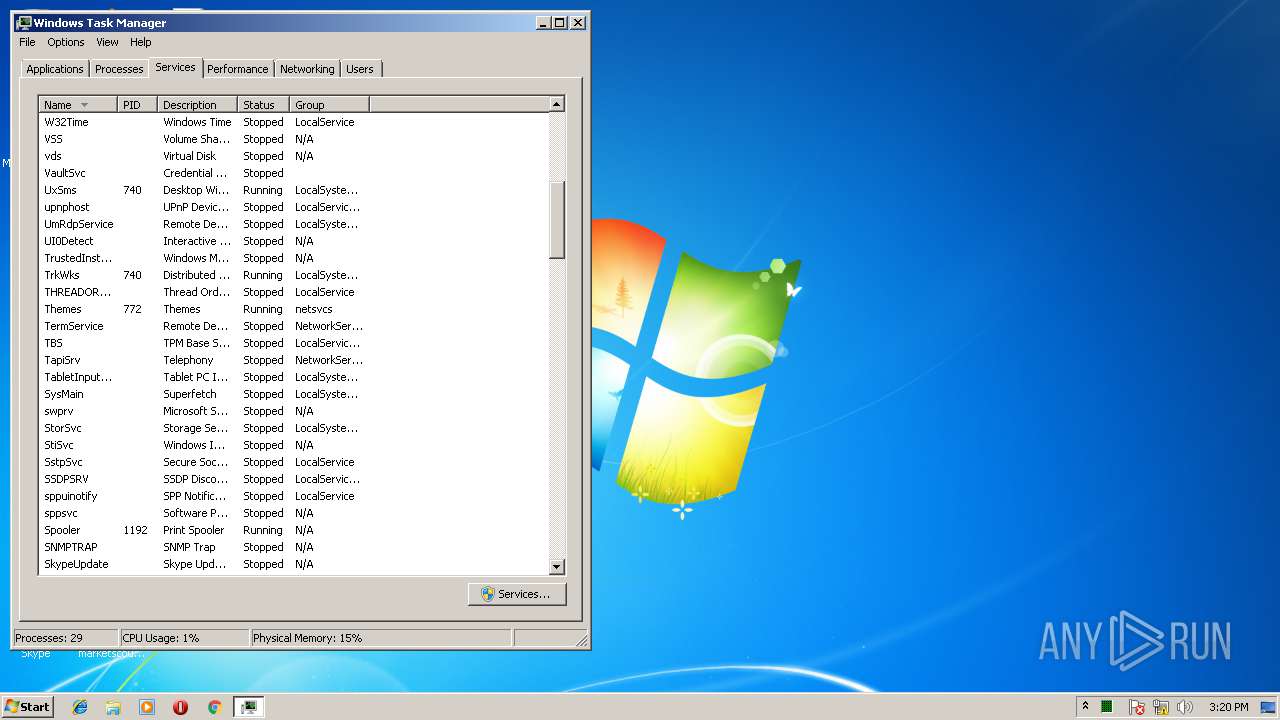Select the SNMPTRAP service row
The height and width of the screenshot is (720, 1280).
(294, 547)
